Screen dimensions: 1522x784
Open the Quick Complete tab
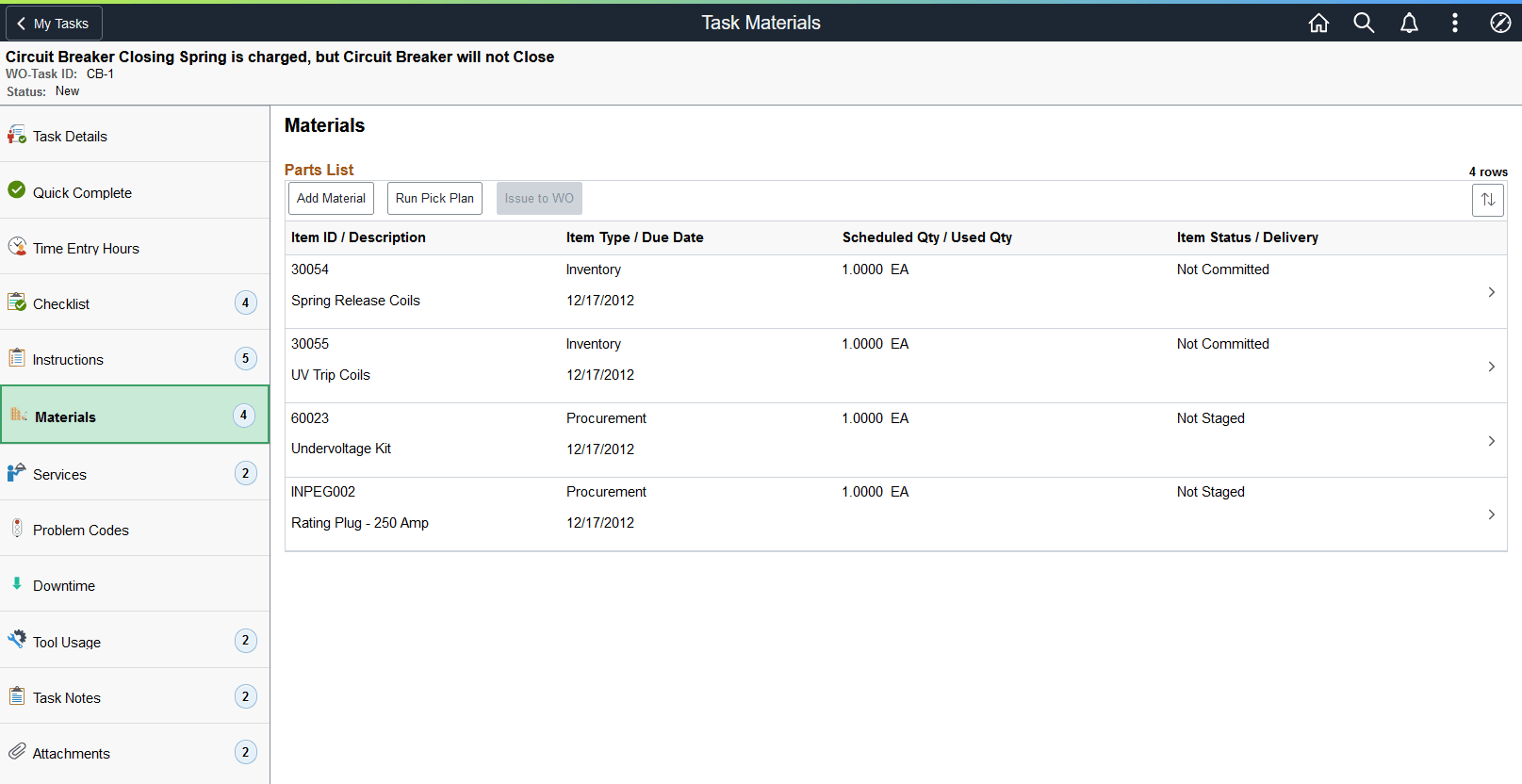[135, 191]
